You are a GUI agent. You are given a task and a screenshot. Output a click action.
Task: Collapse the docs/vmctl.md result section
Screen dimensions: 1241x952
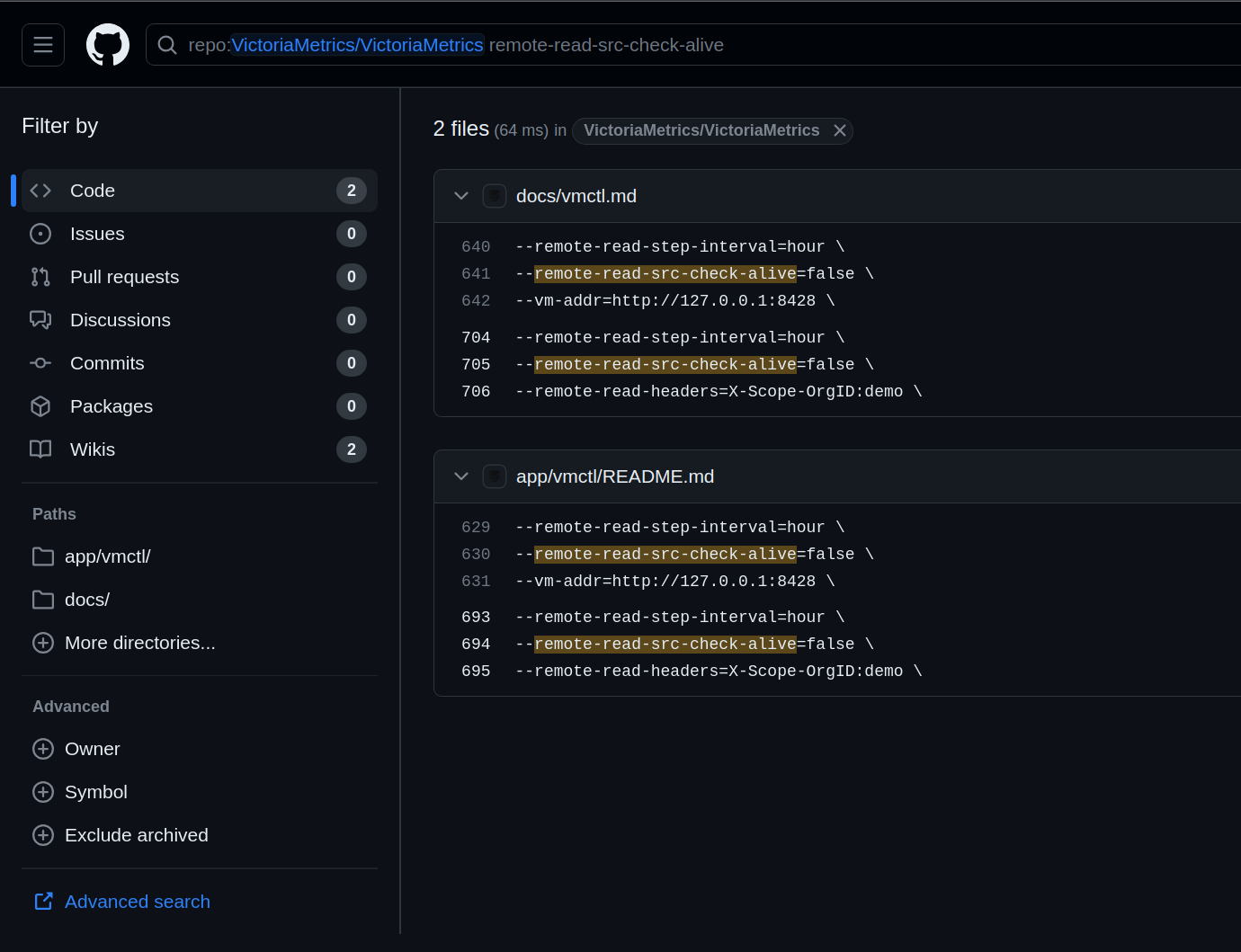point(461,196)
